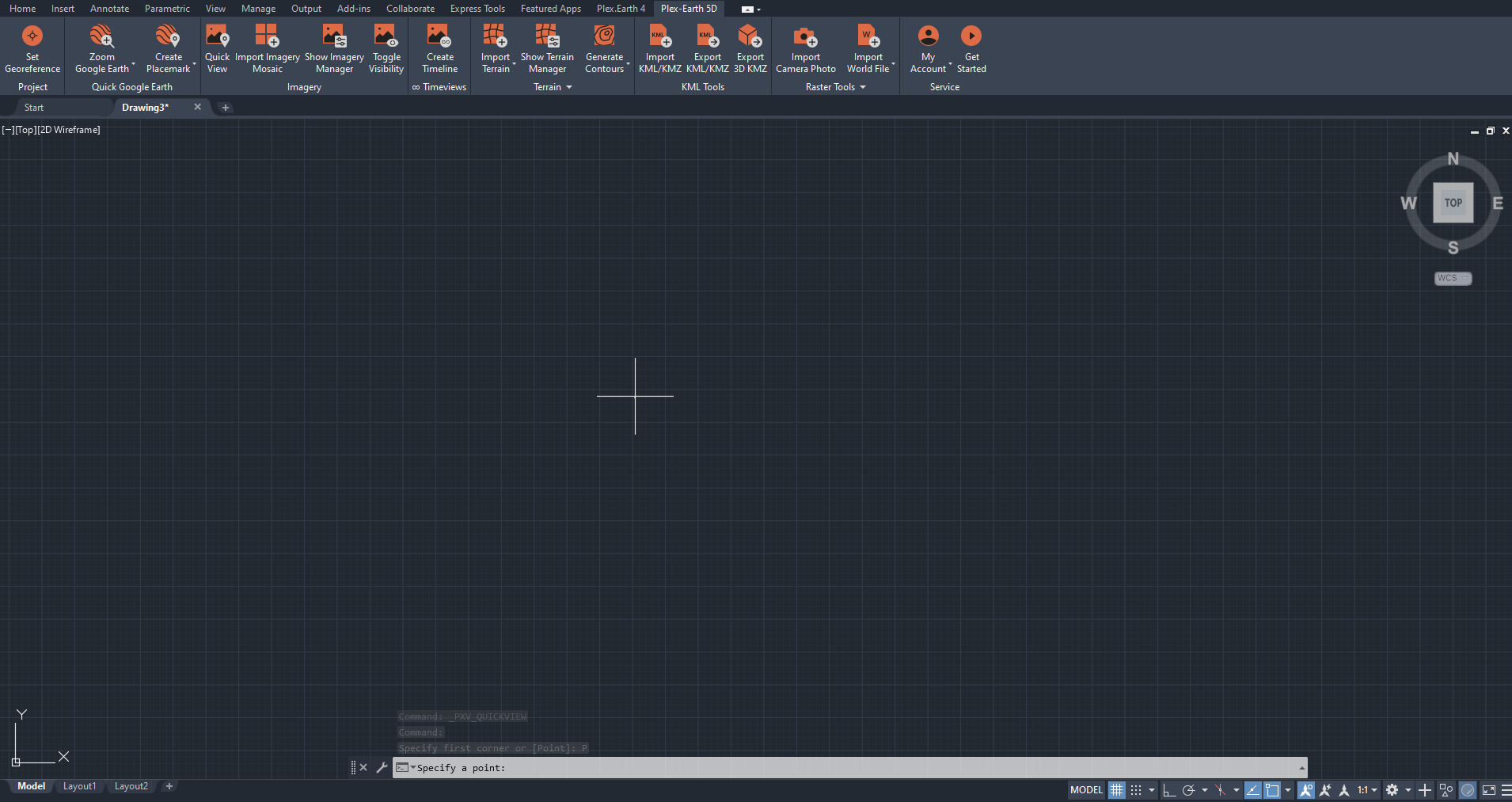The height and width of the screenshot is (802, 1512).
Task: Click Export KML/KMZ
Action: [708, 49]
